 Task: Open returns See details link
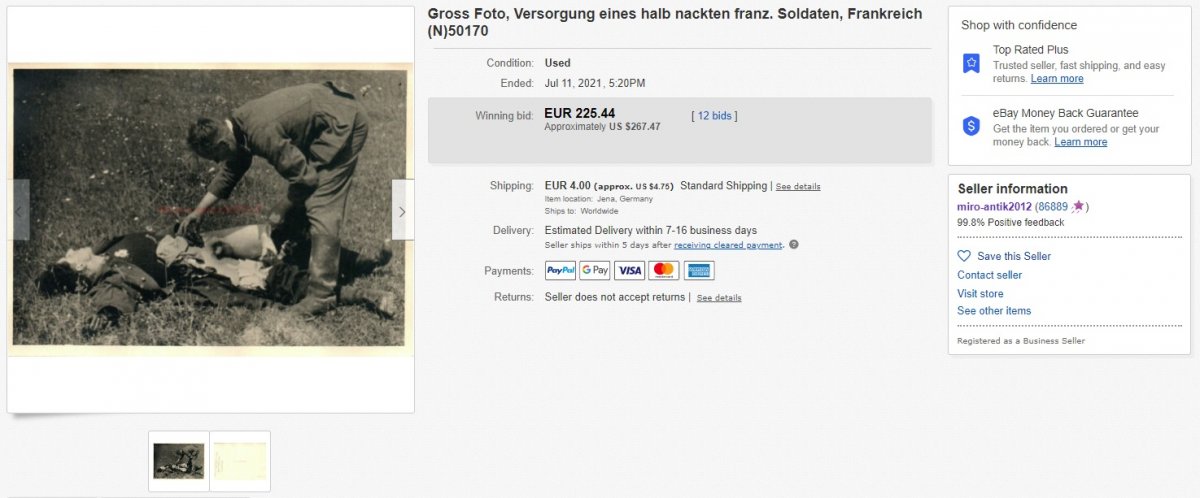click(719, 298)
